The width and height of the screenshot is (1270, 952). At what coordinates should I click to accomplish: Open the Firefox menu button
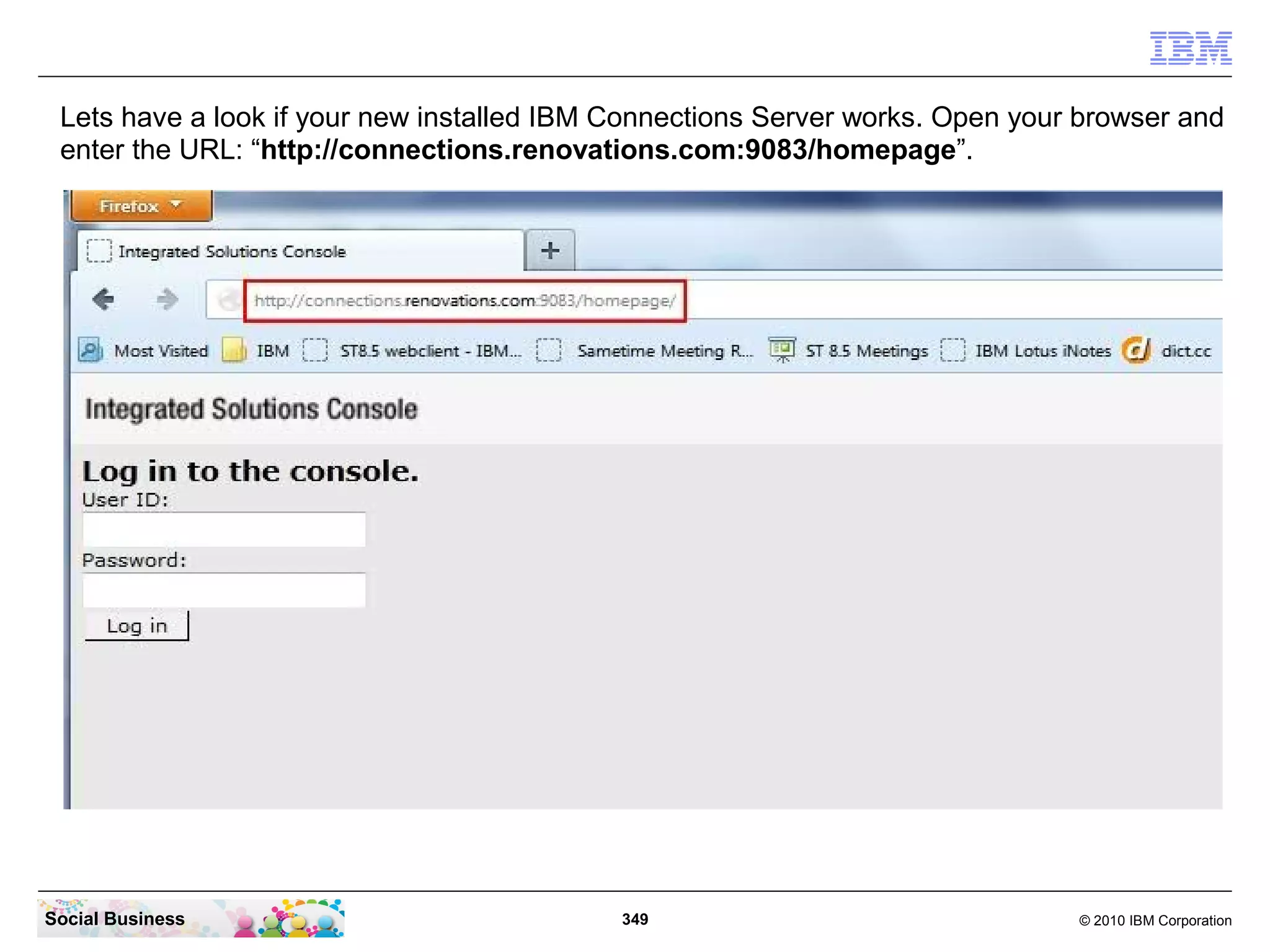pos(142,206)
